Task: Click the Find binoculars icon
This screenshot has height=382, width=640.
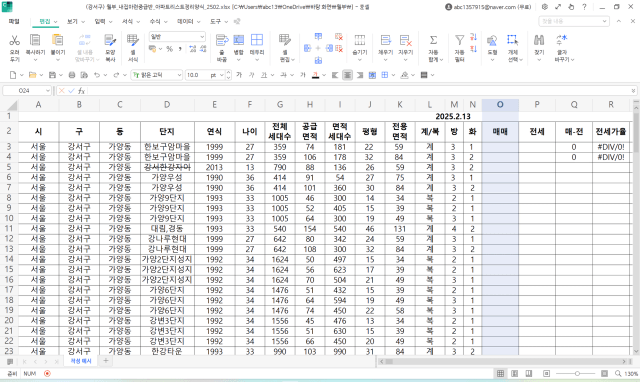Action: point(539,40)
